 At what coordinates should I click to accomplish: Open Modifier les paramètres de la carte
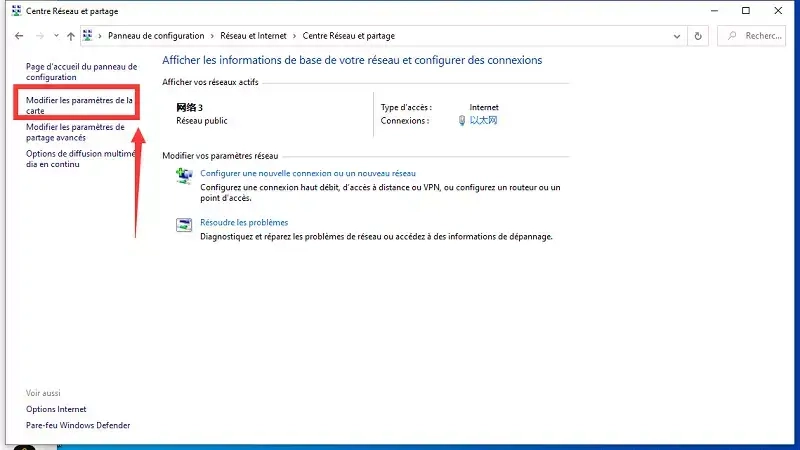(x=79, y=105)
